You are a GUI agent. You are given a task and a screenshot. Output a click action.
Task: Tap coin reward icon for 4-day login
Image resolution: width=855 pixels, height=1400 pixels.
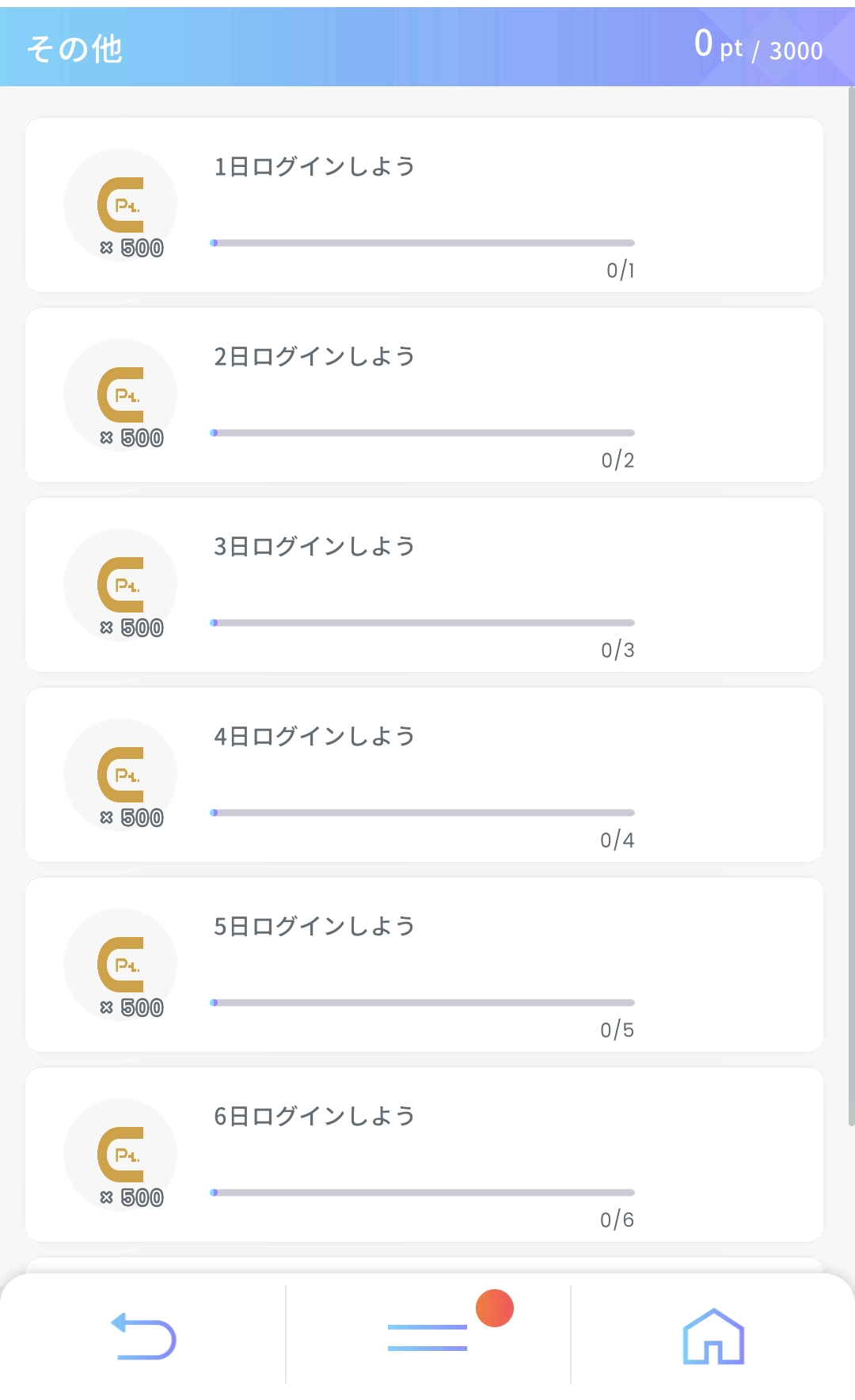(120, 776)
